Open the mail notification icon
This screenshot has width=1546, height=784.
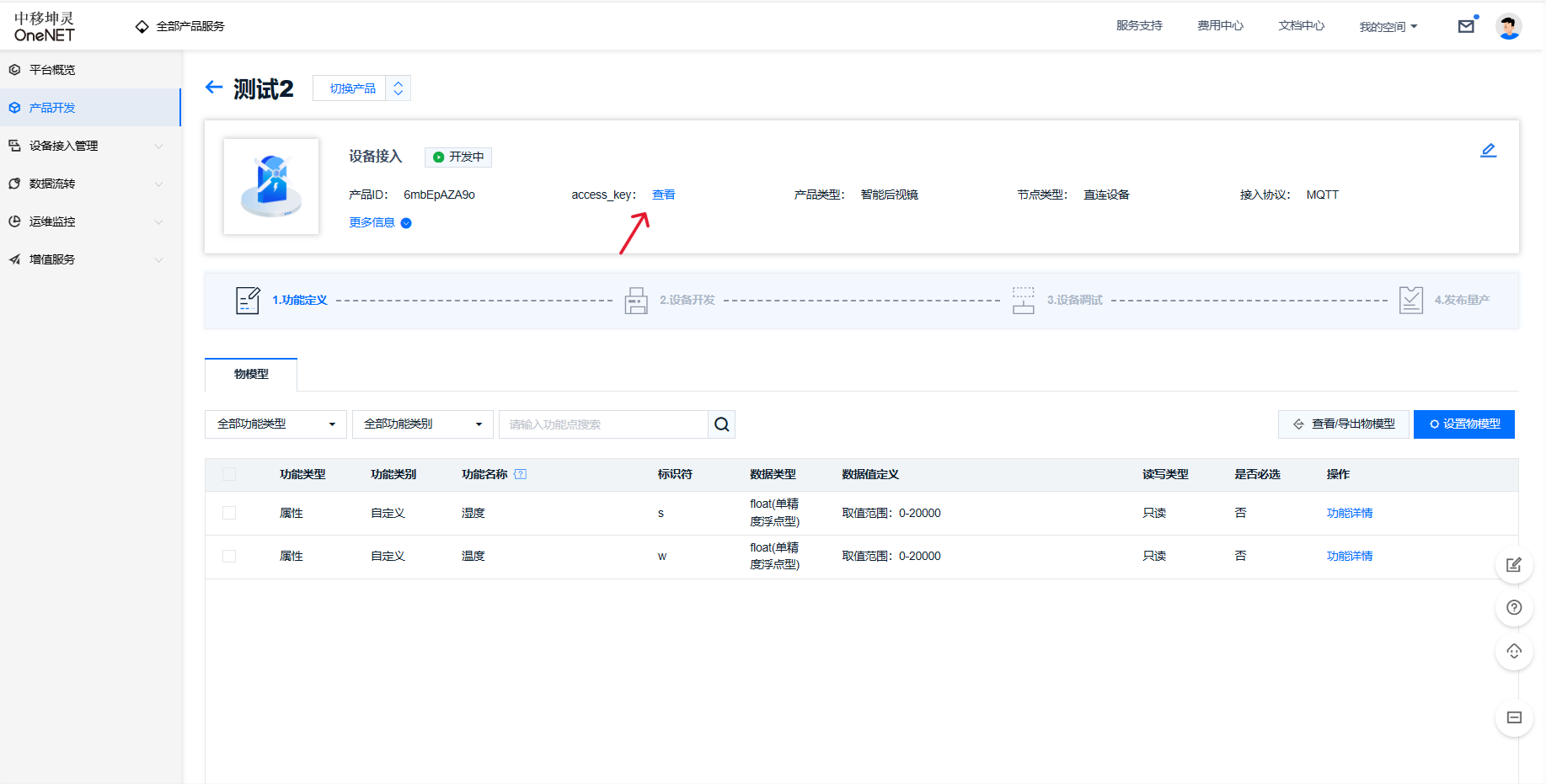(1466, 26)
